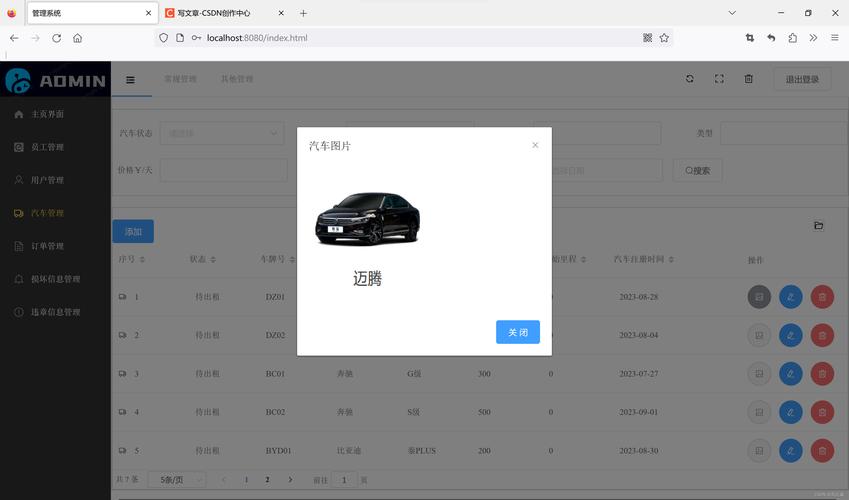Click the blue 添加 button
This screenshot has width=849, height=500.
[133, 232]
